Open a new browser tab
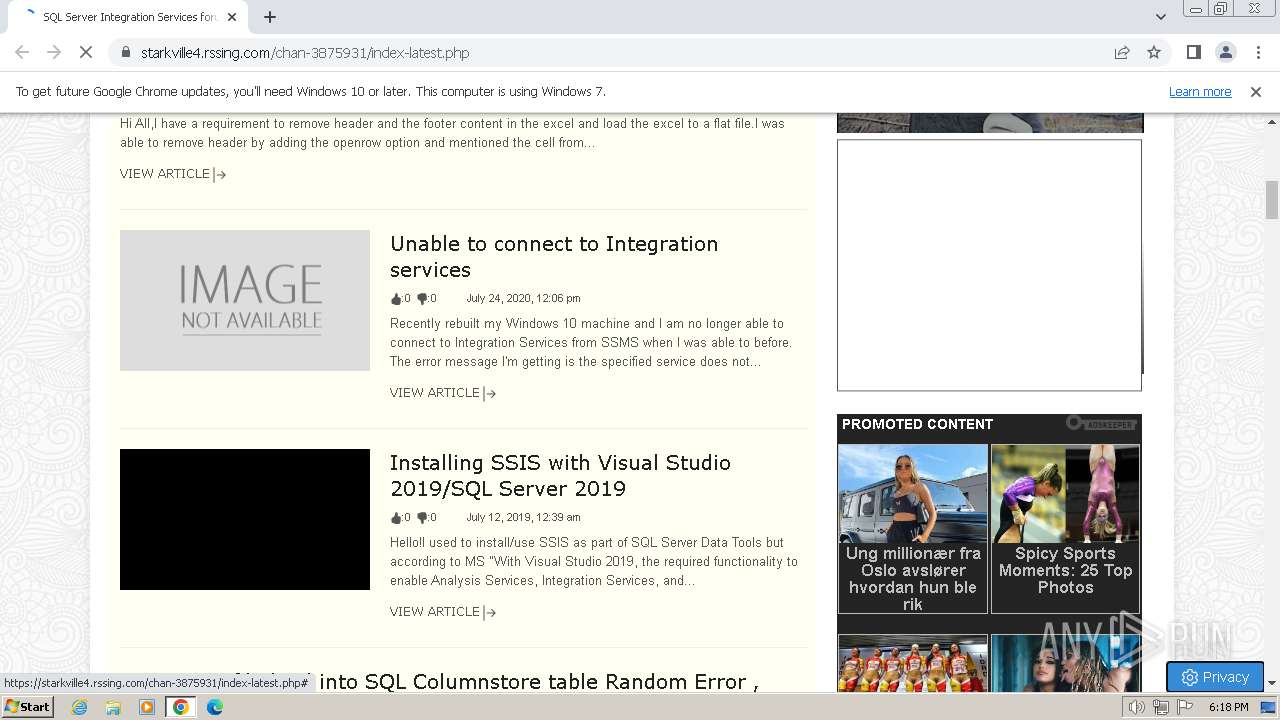This screenshot has width=1280, height=720. (x=270, y=17)
